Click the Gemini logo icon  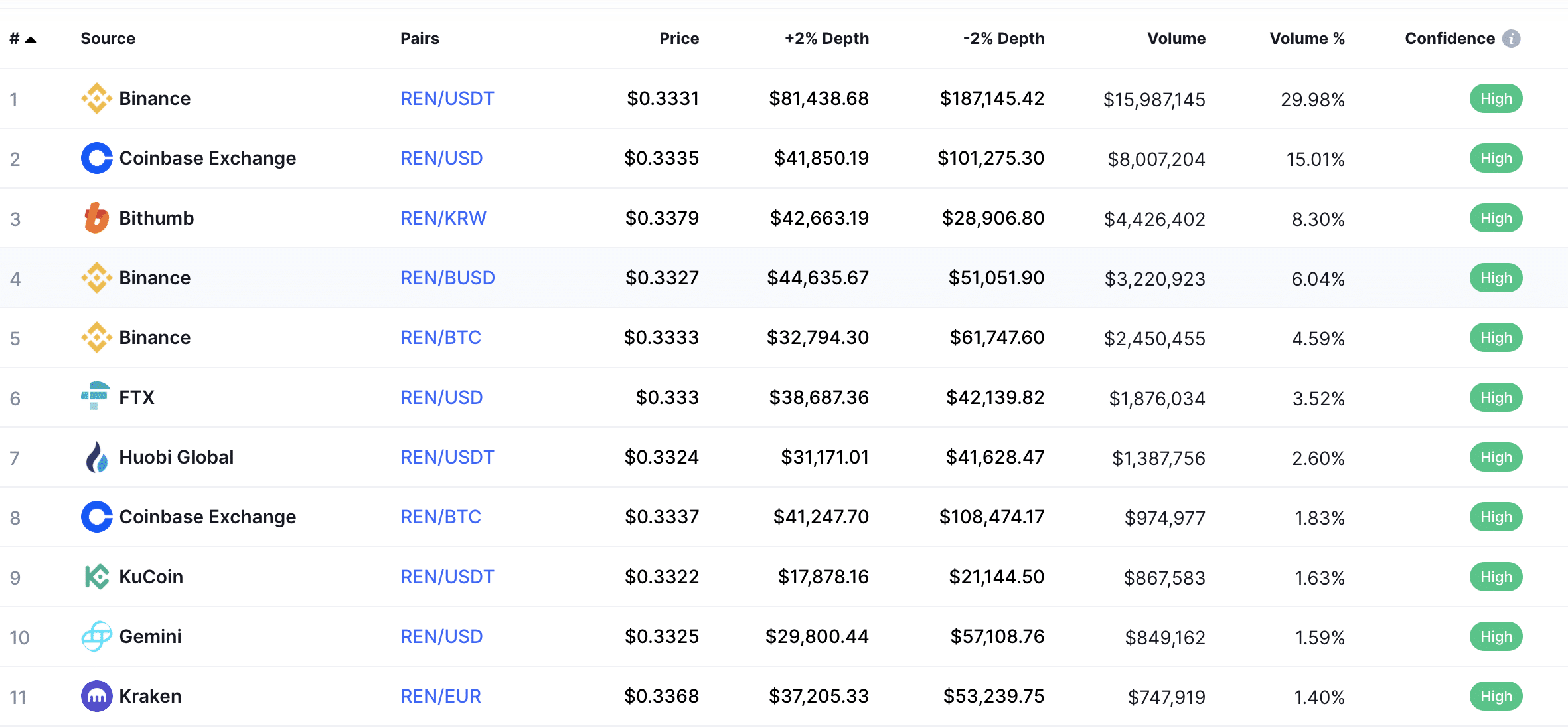(96, 636)
